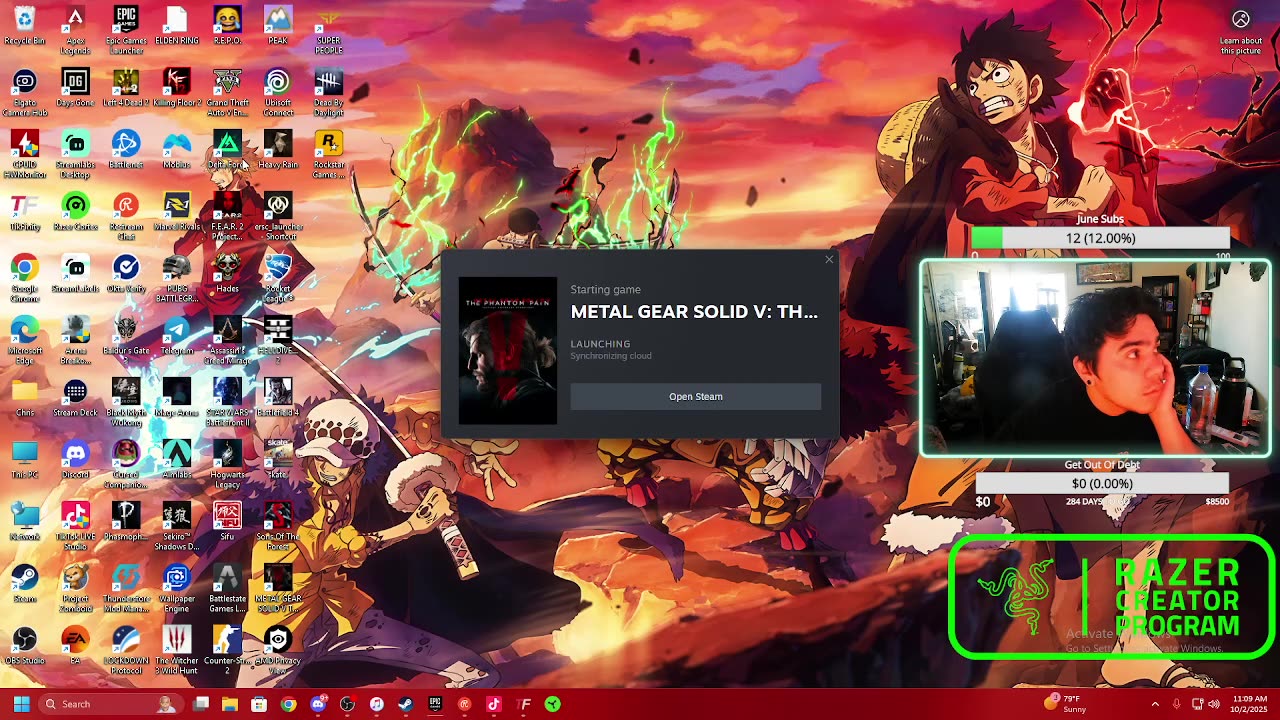
Task: Select the Witcher 3 Wild Hunt shortcut
Action: pos(176,651)
